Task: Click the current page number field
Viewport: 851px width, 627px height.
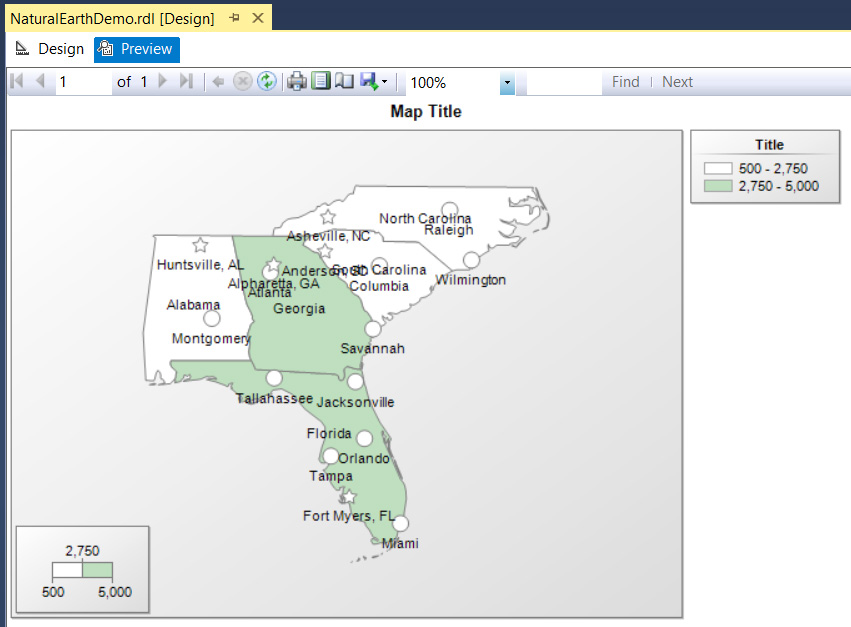Action: pos(82,82)
